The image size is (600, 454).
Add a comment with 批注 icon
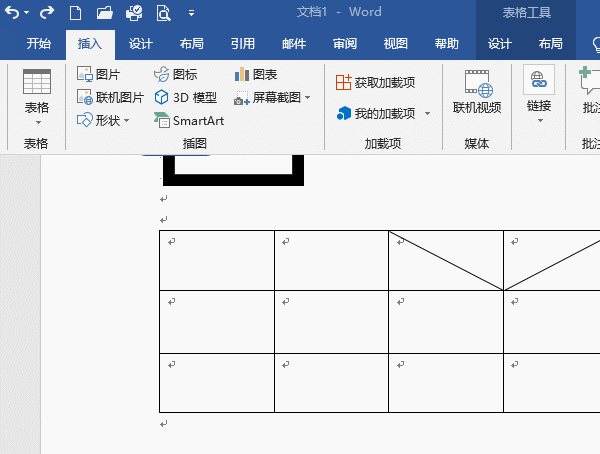(589, 80)
